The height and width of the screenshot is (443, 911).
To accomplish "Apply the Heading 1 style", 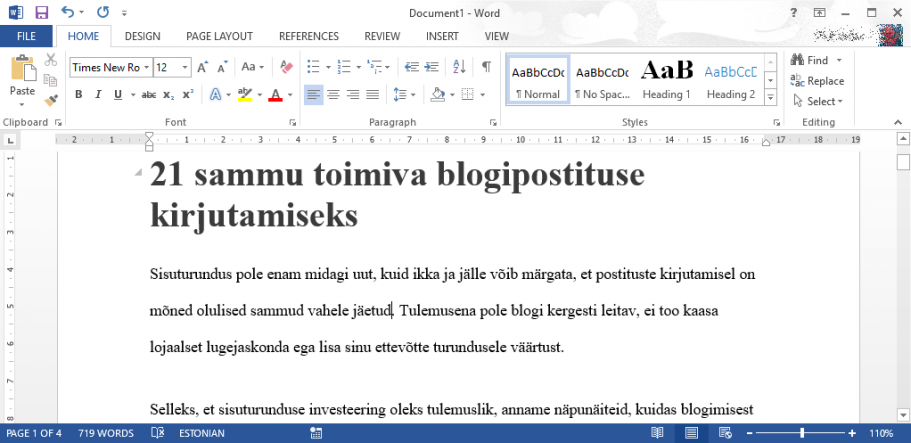I will point(666,80).
